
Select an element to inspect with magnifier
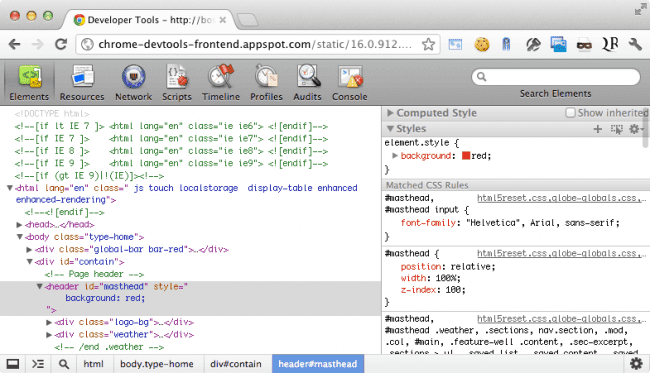pos(63,364)
